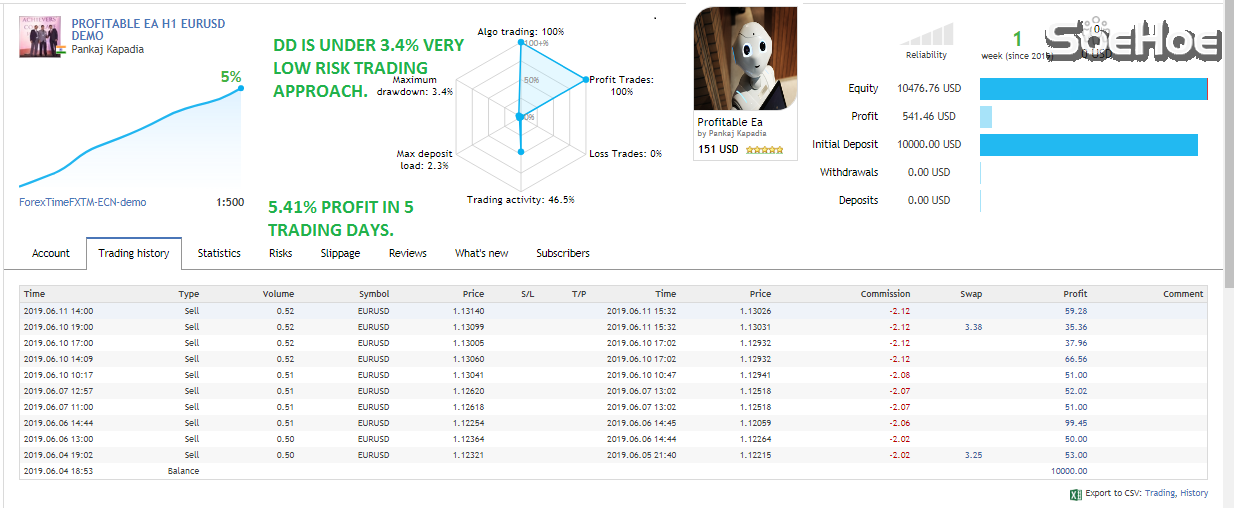
Task: Export CSV via the History link
Action: pos(1193,493)
